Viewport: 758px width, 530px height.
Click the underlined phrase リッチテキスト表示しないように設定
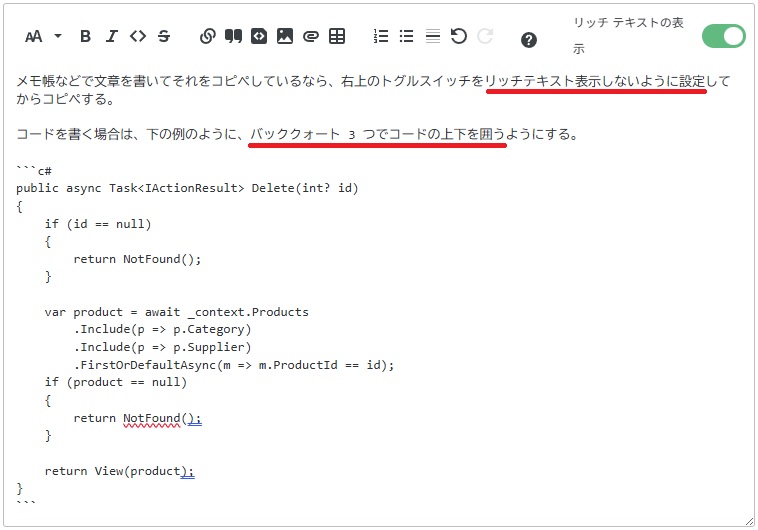596,81
